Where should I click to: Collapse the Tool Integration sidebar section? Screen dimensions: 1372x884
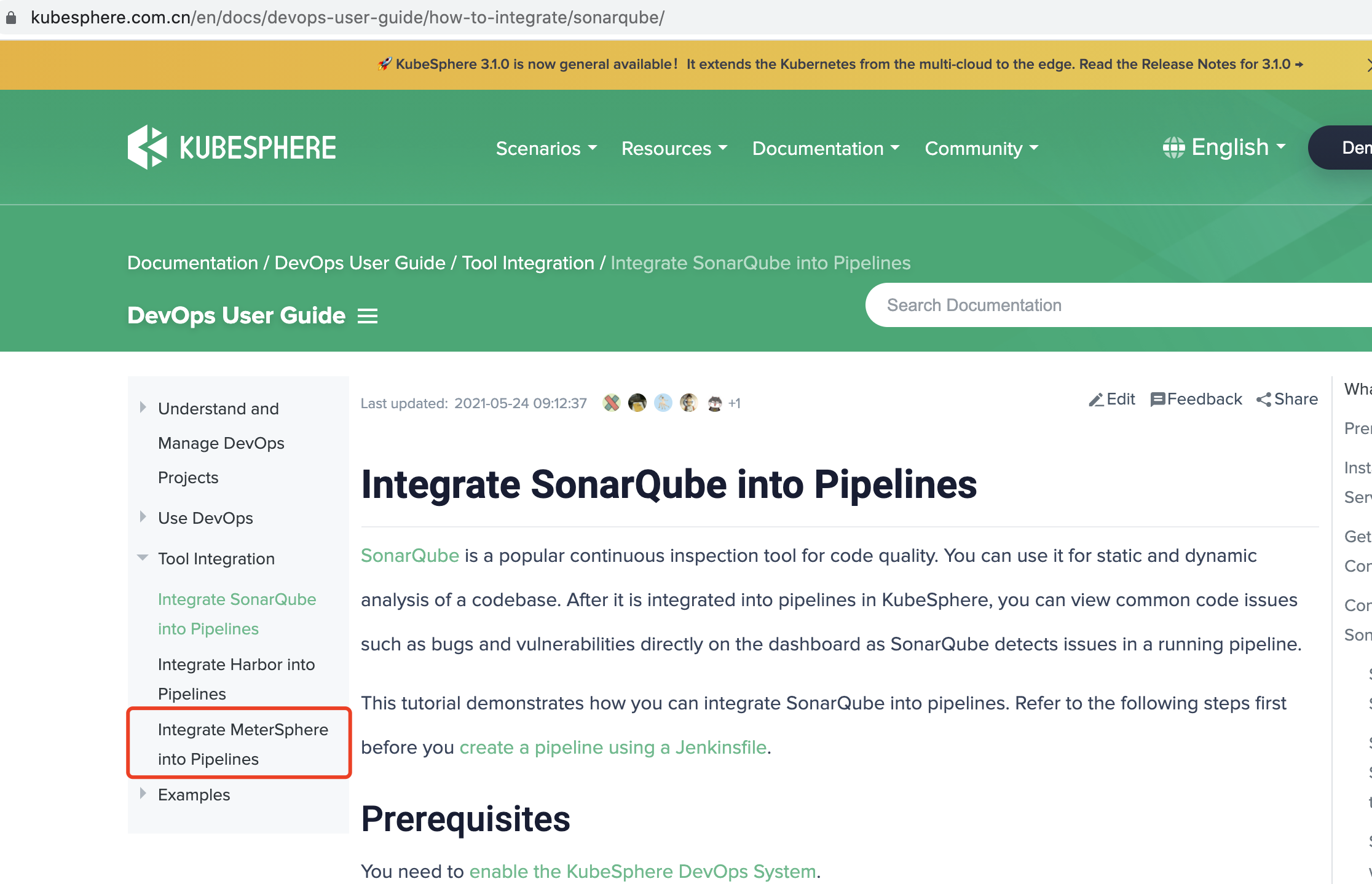143,558
